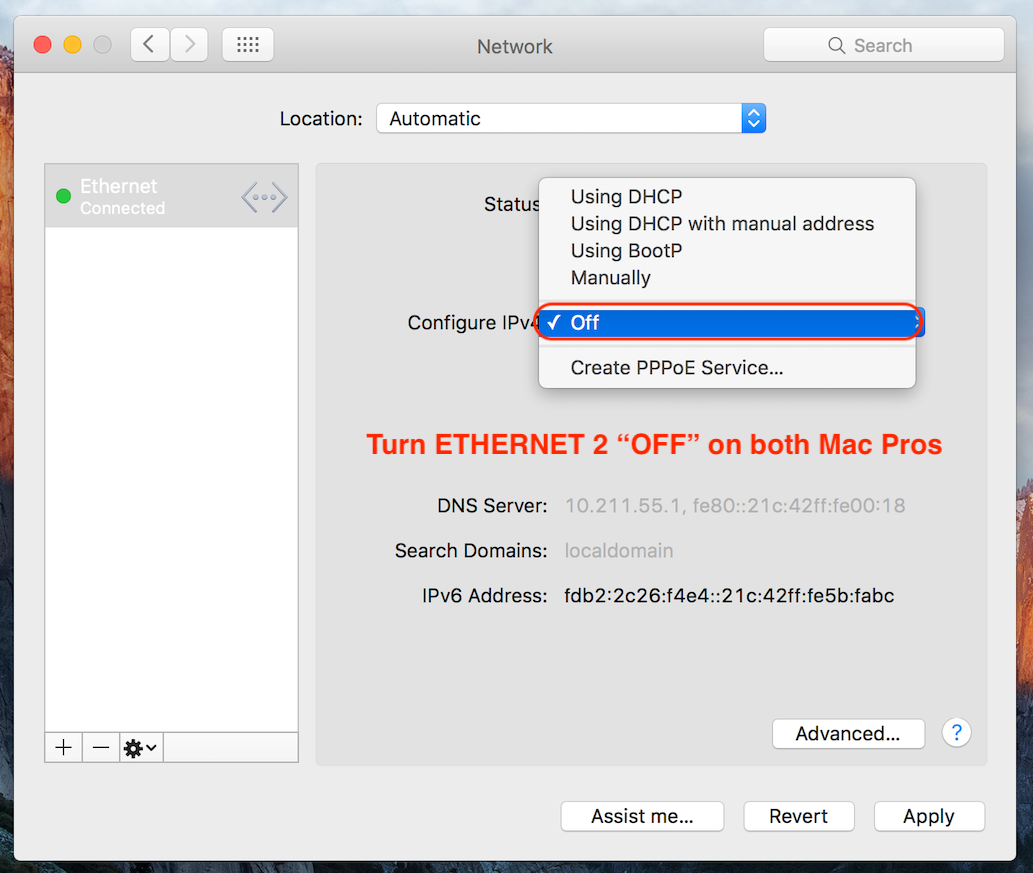Expand the Location Automatic dropdown
Screen dimensions: 1033x873
(571, 119)
